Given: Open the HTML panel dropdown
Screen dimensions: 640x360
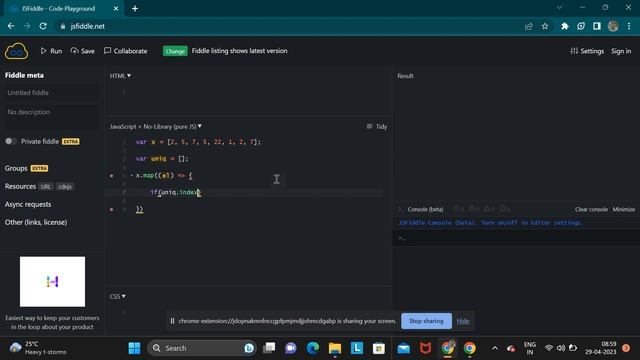Looking at the screenshot, I should coord(120,76).
